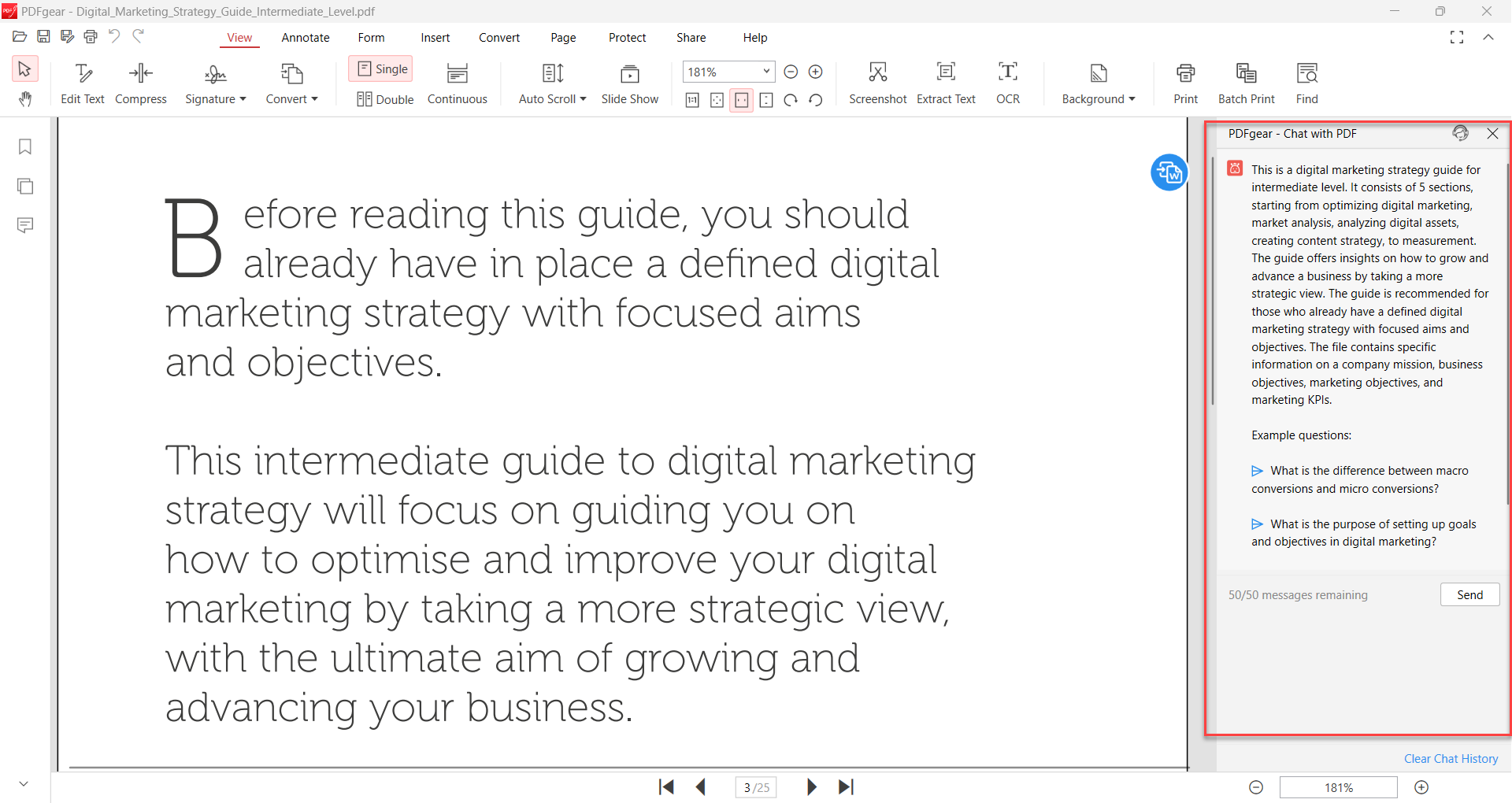Open the Batch Print tool

click(x=1245, y=83)
